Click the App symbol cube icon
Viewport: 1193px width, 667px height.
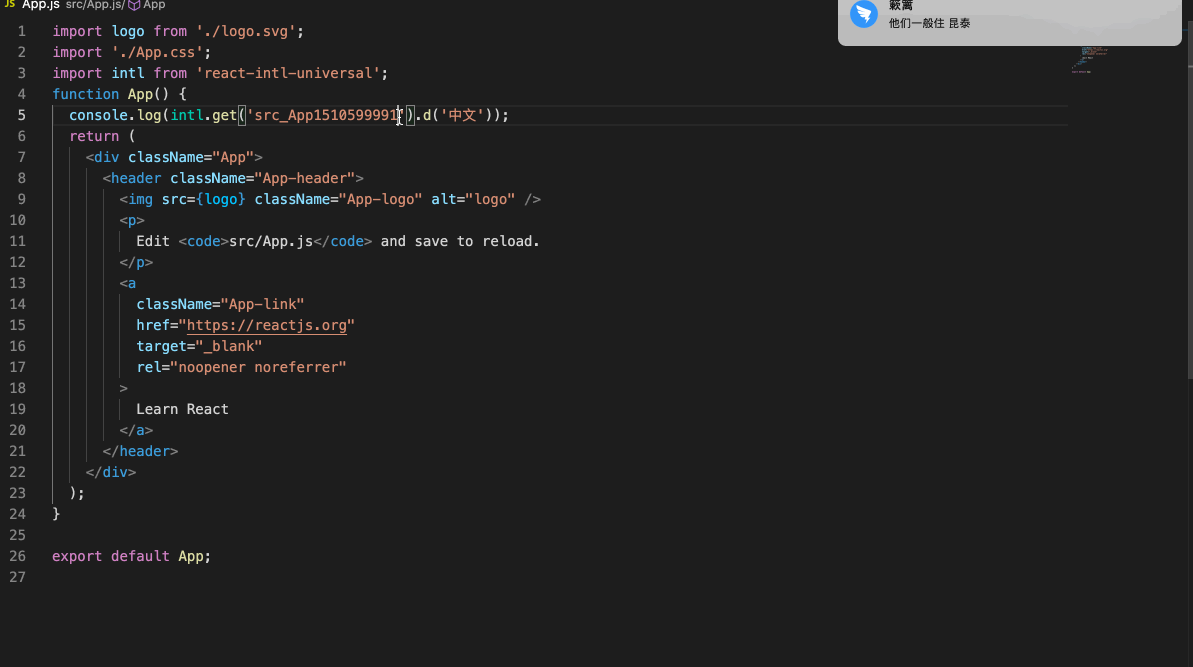pyautogui.click(x=134, y=5)
